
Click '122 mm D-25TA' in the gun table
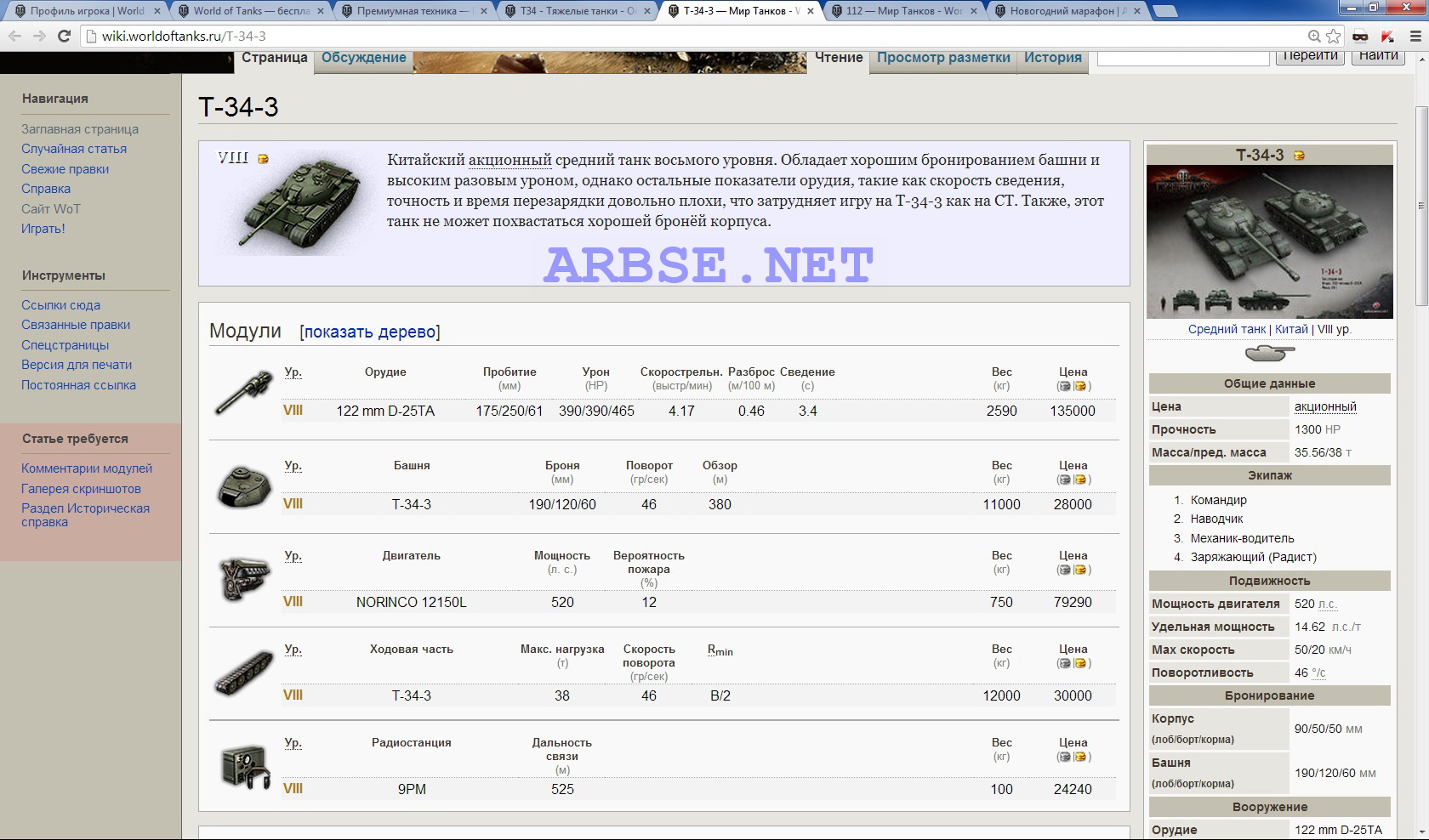tap(385, 411)
